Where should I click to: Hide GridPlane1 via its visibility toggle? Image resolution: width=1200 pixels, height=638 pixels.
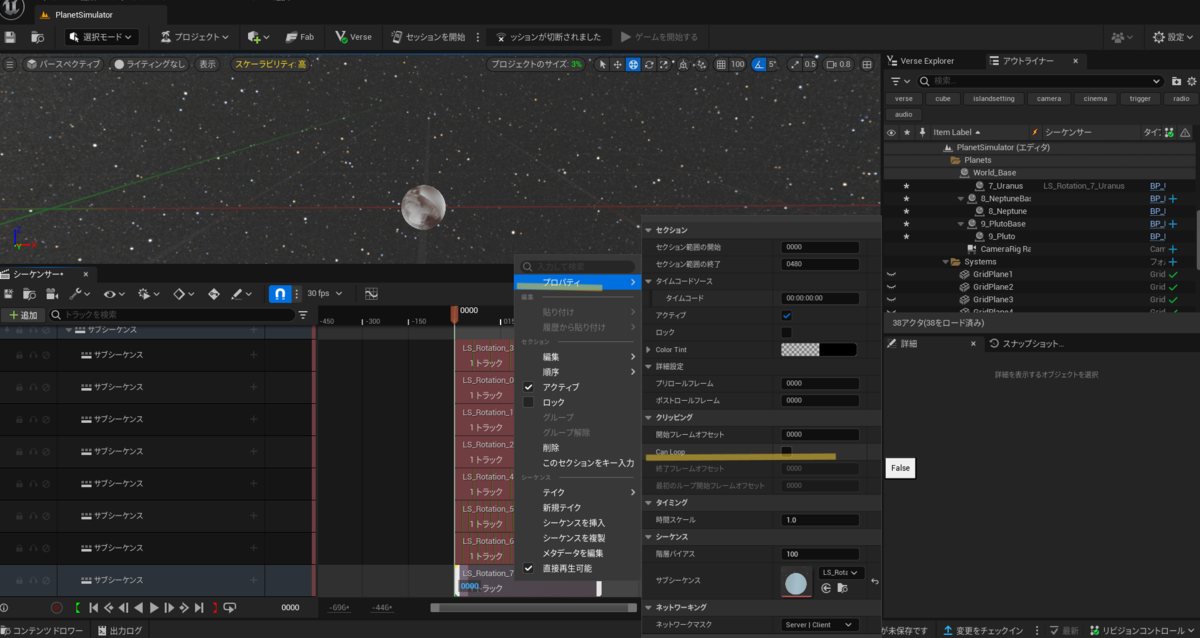coord(891,274)
